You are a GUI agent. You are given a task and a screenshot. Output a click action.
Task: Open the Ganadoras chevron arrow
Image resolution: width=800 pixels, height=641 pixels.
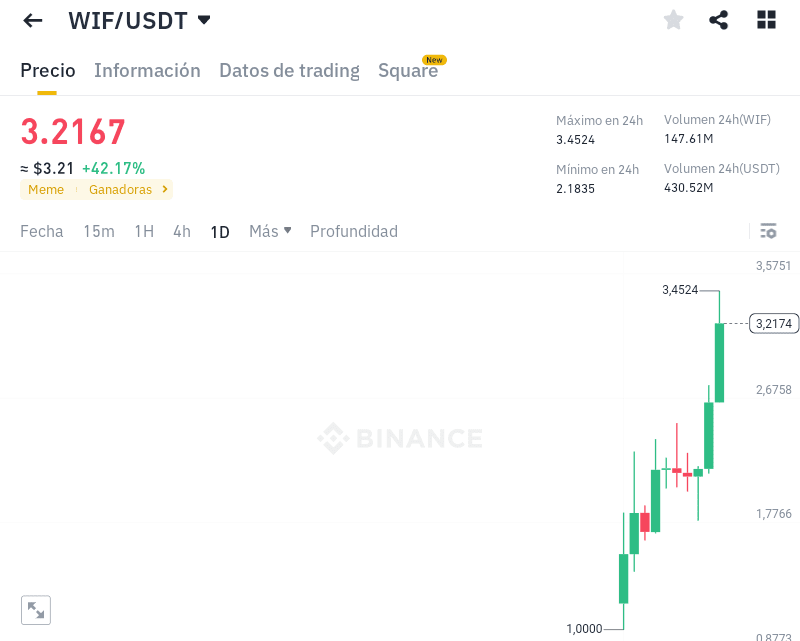165,189
